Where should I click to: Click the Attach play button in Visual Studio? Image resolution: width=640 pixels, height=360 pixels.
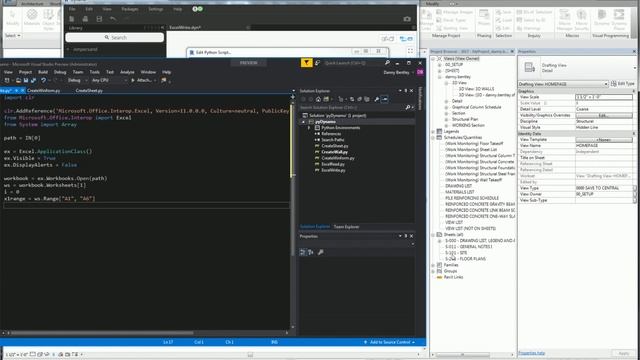click(141, 80)
